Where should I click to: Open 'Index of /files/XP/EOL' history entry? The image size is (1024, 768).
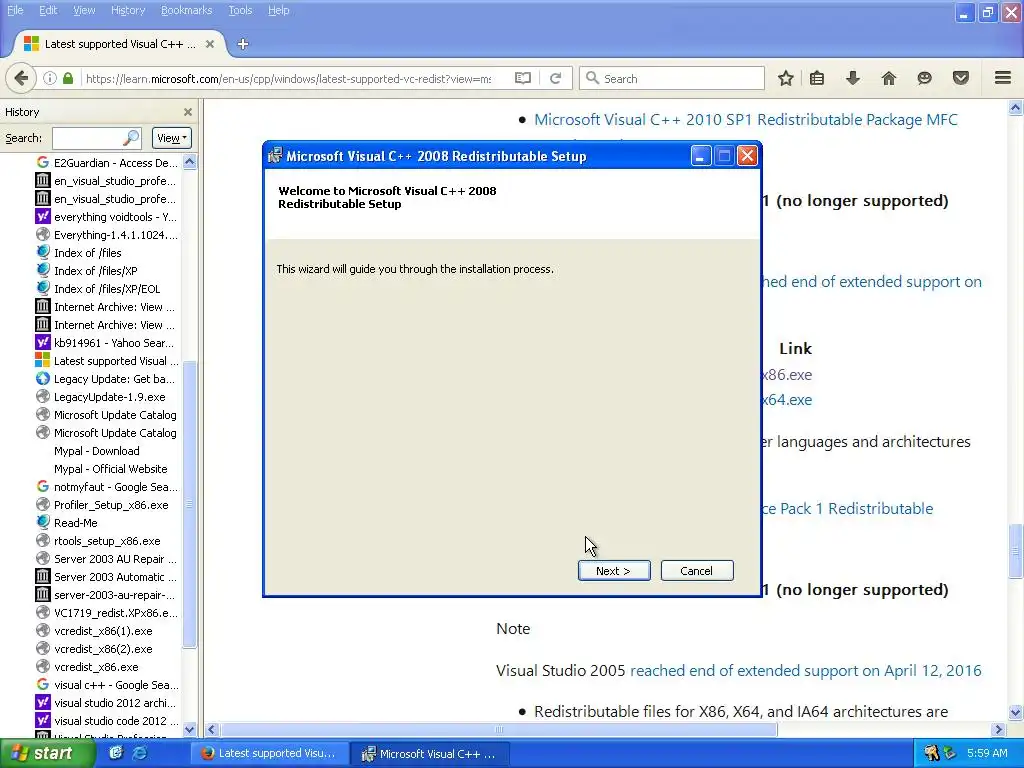(x=99, y=289)
